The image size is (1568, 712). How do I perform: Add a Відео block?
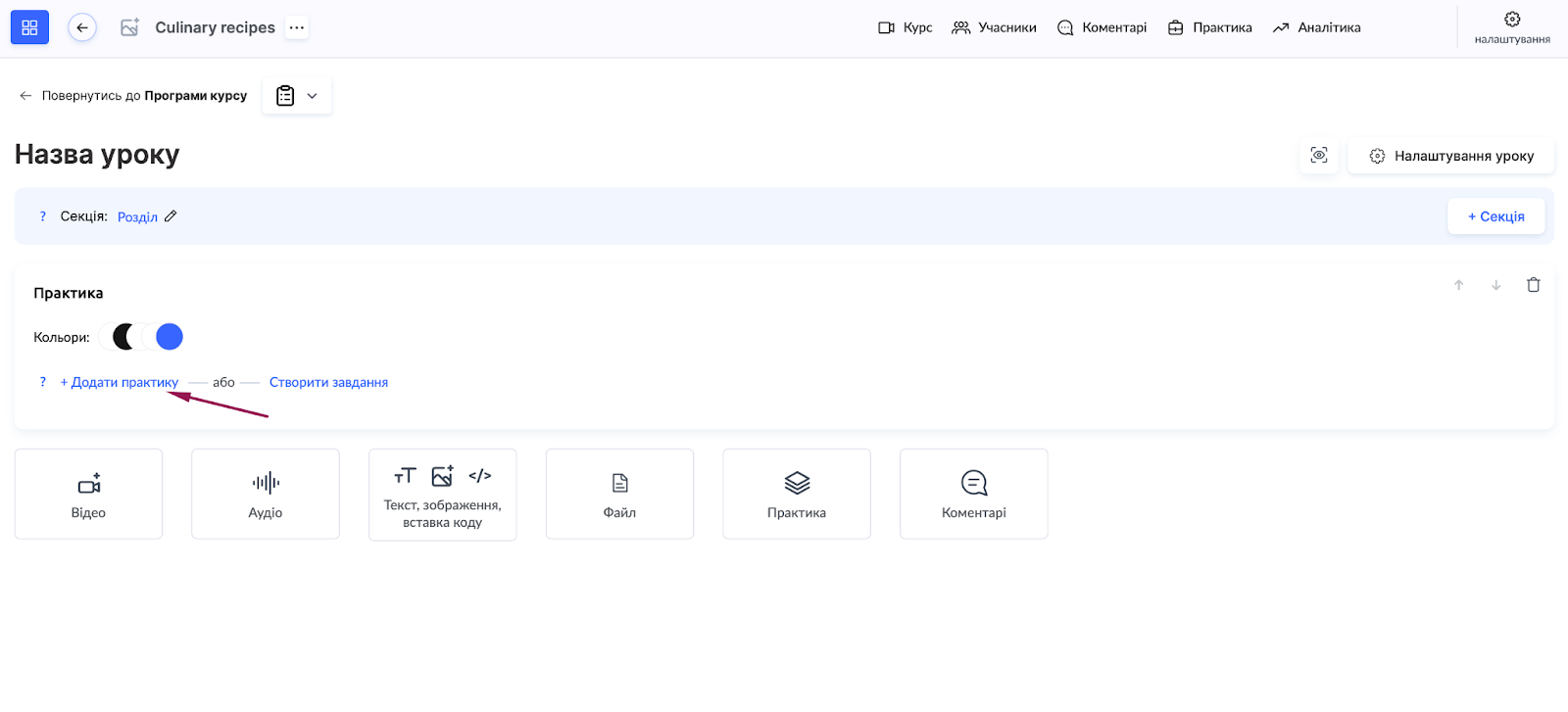pyautogui.click(x=88, y=495)
